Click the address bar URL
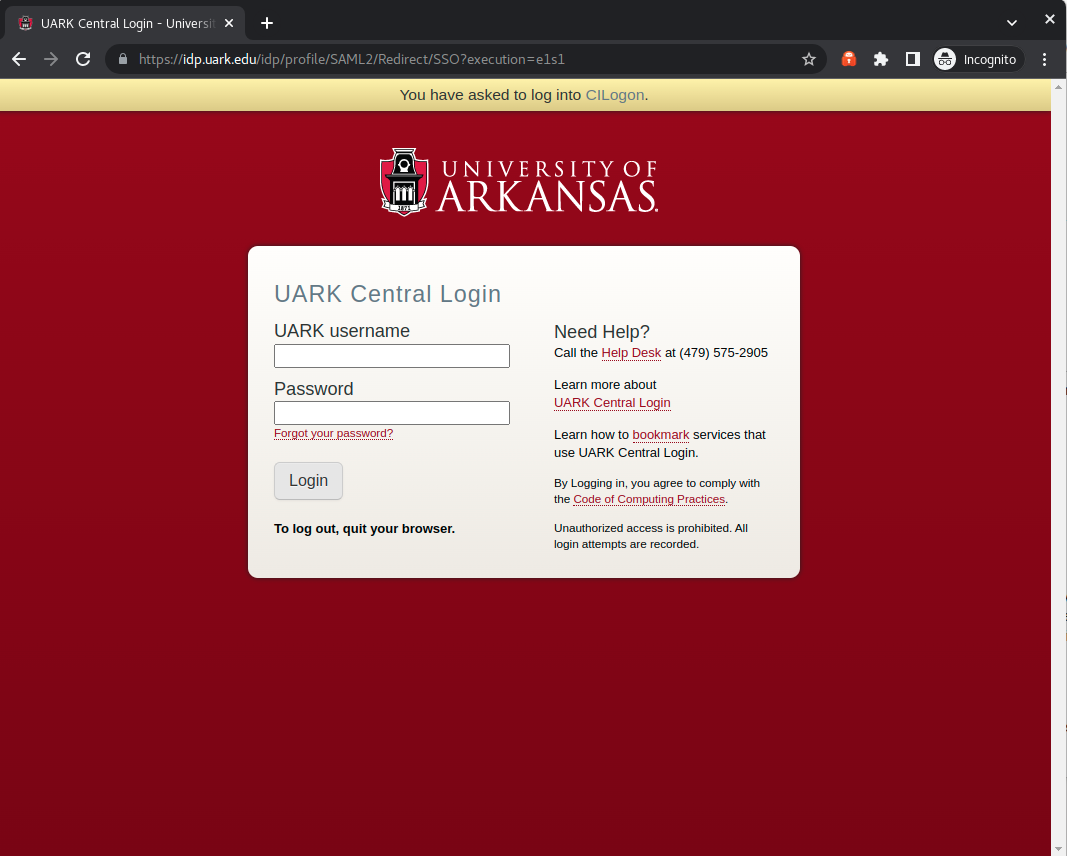The width and height of the screenshot is (1067, 856). 352,59
